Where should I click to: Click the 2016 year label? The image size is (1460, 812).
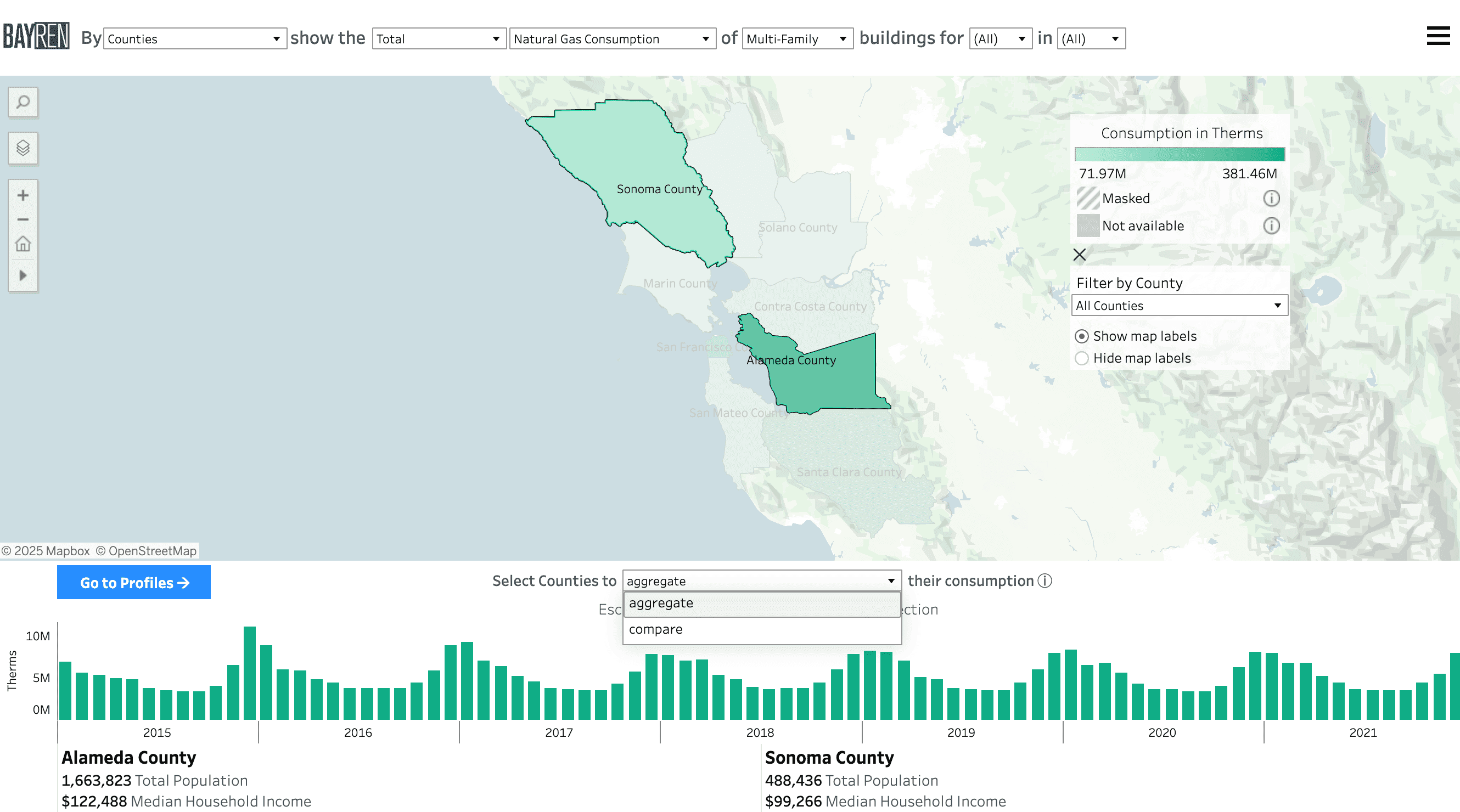(x=358, y=732)
